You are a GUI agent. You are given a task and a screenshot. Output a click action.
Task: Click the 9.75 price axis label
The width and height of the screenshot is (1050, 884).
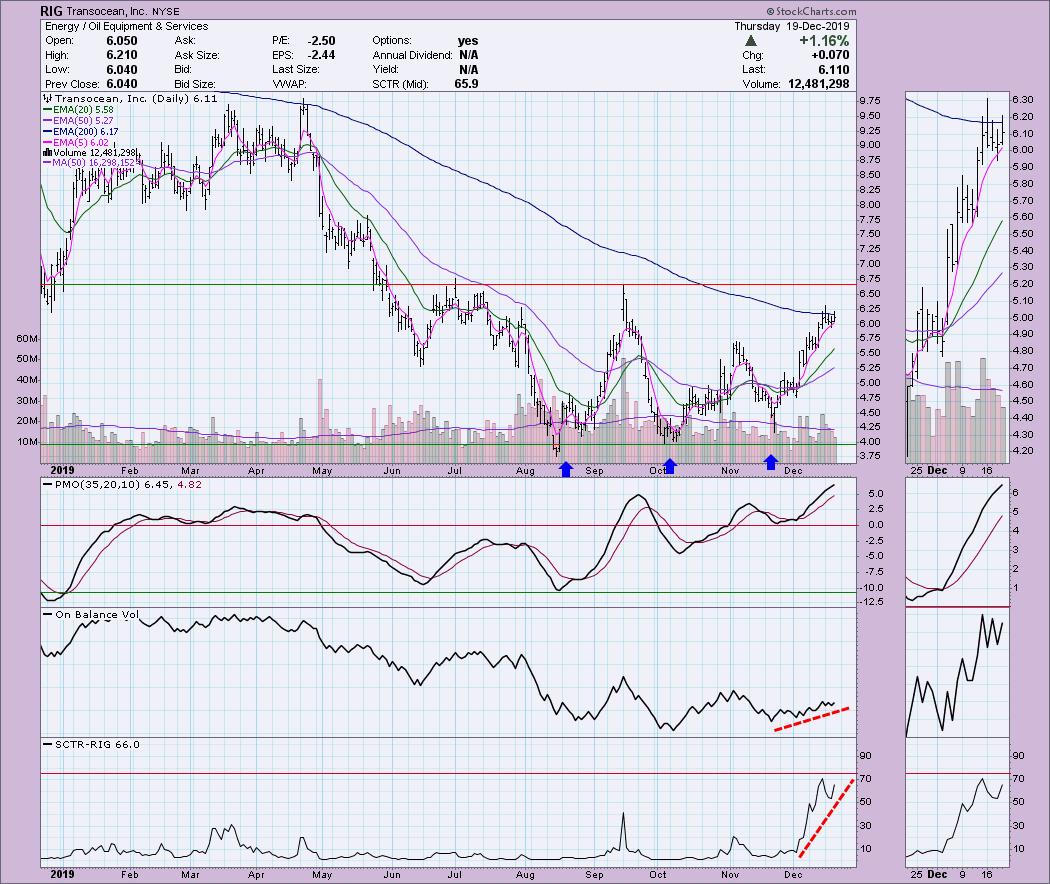870,100
